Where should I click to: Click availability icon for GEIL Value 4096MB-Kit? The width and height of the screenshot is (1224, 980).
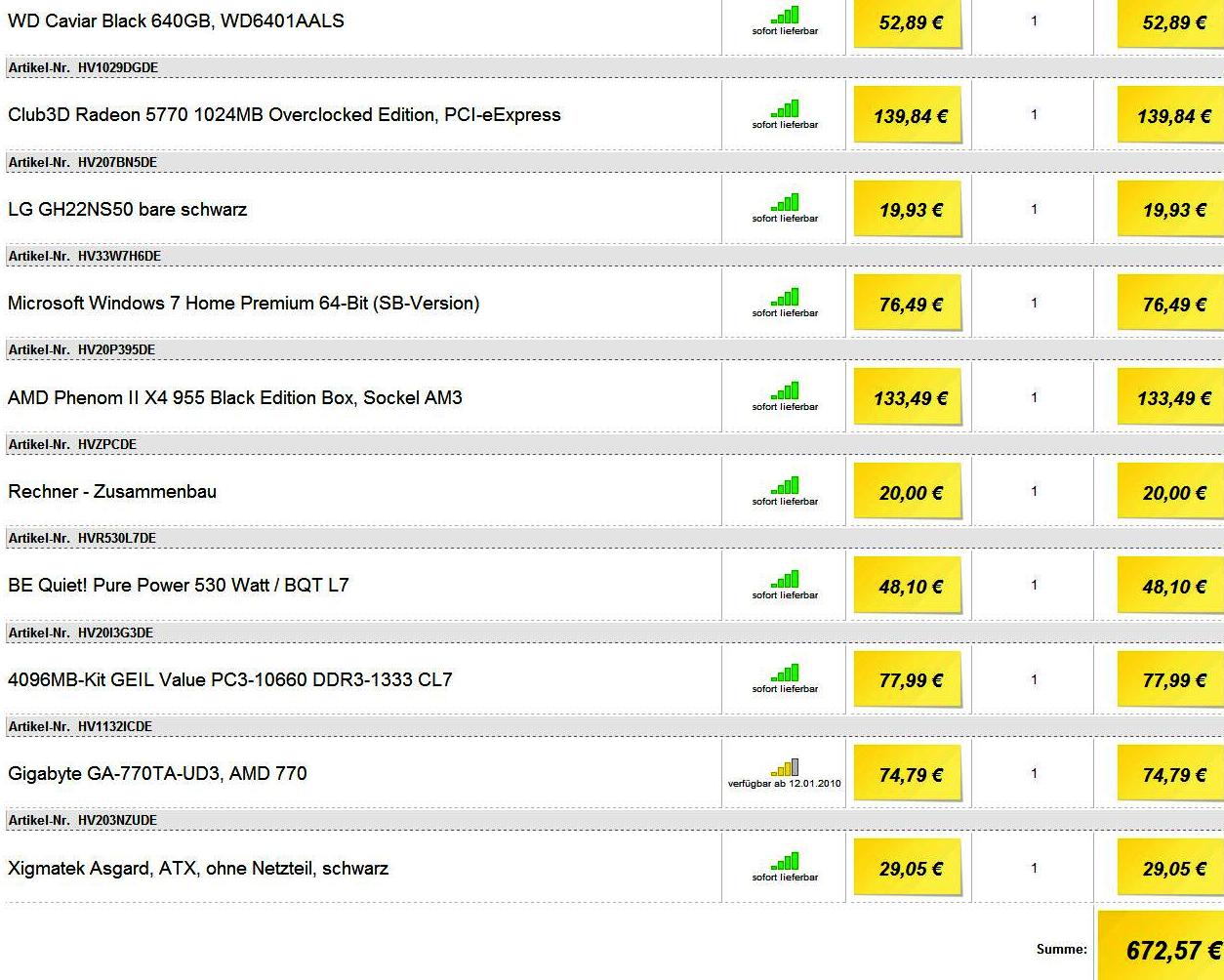click(x=785, y=673)
